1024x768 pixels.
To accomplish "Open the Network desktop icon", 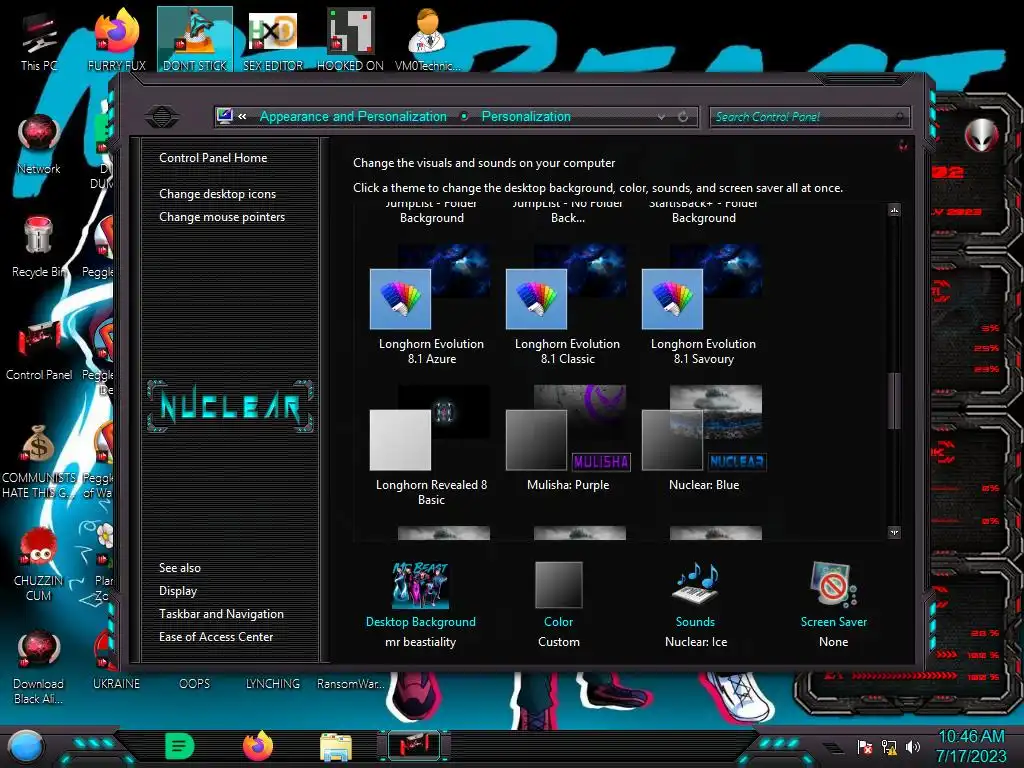I will coord(39,144).
